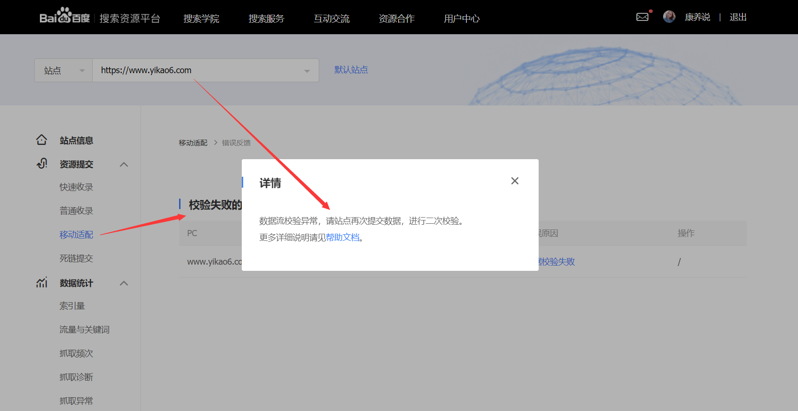Expand the site URL dropdown

coord(306,71)
